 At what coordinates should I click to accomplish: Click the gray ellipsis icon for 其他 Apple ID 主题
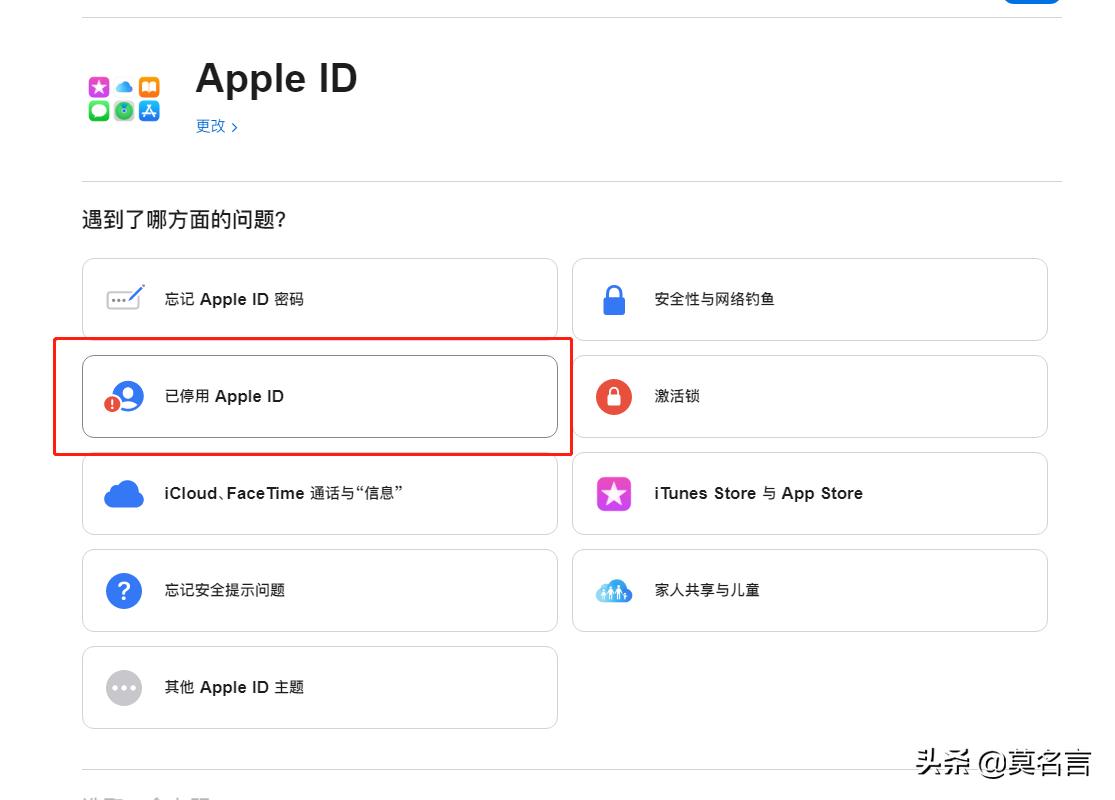click(123, 687)
